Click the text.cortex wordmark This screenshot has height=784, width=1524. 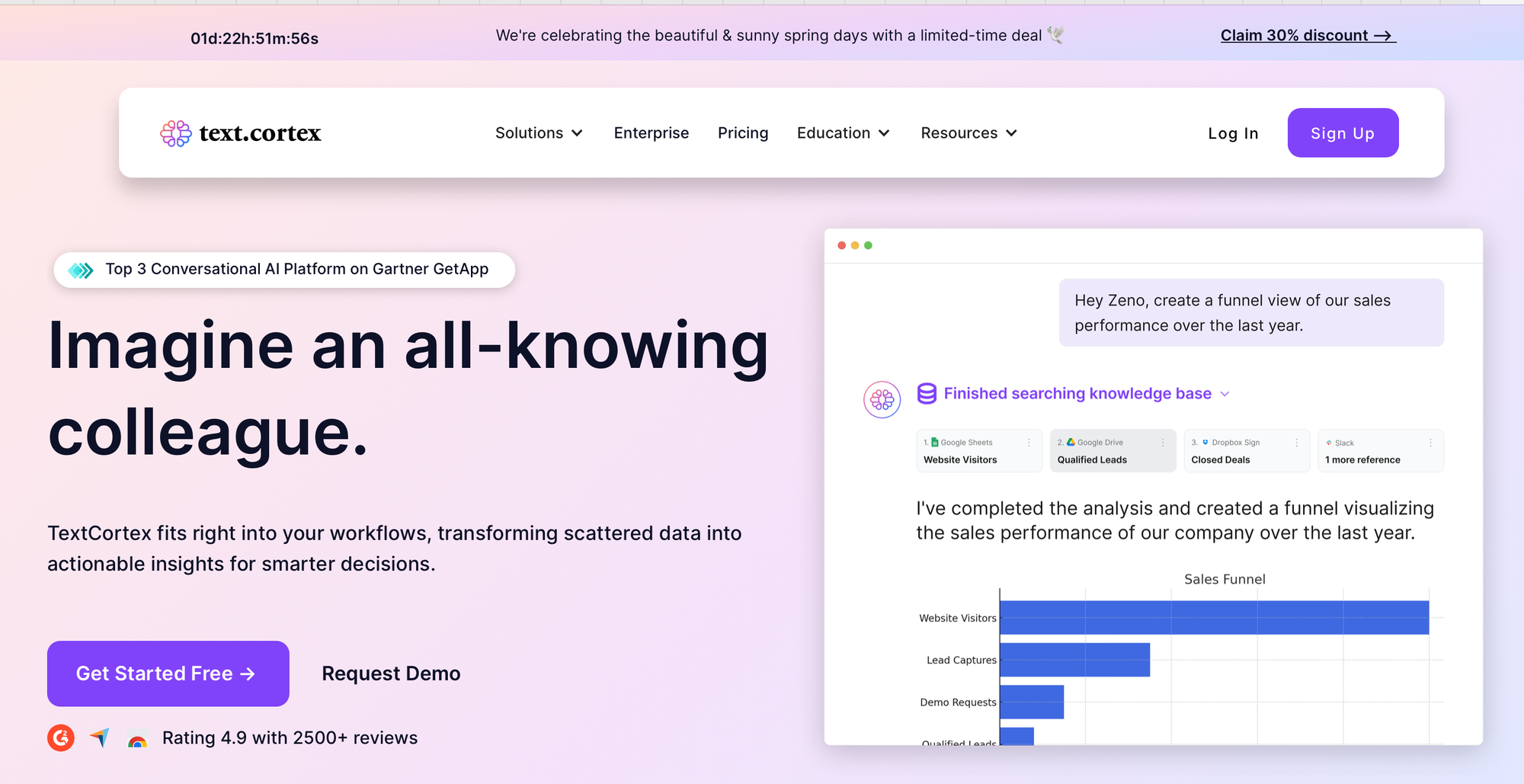pos(261,133)
